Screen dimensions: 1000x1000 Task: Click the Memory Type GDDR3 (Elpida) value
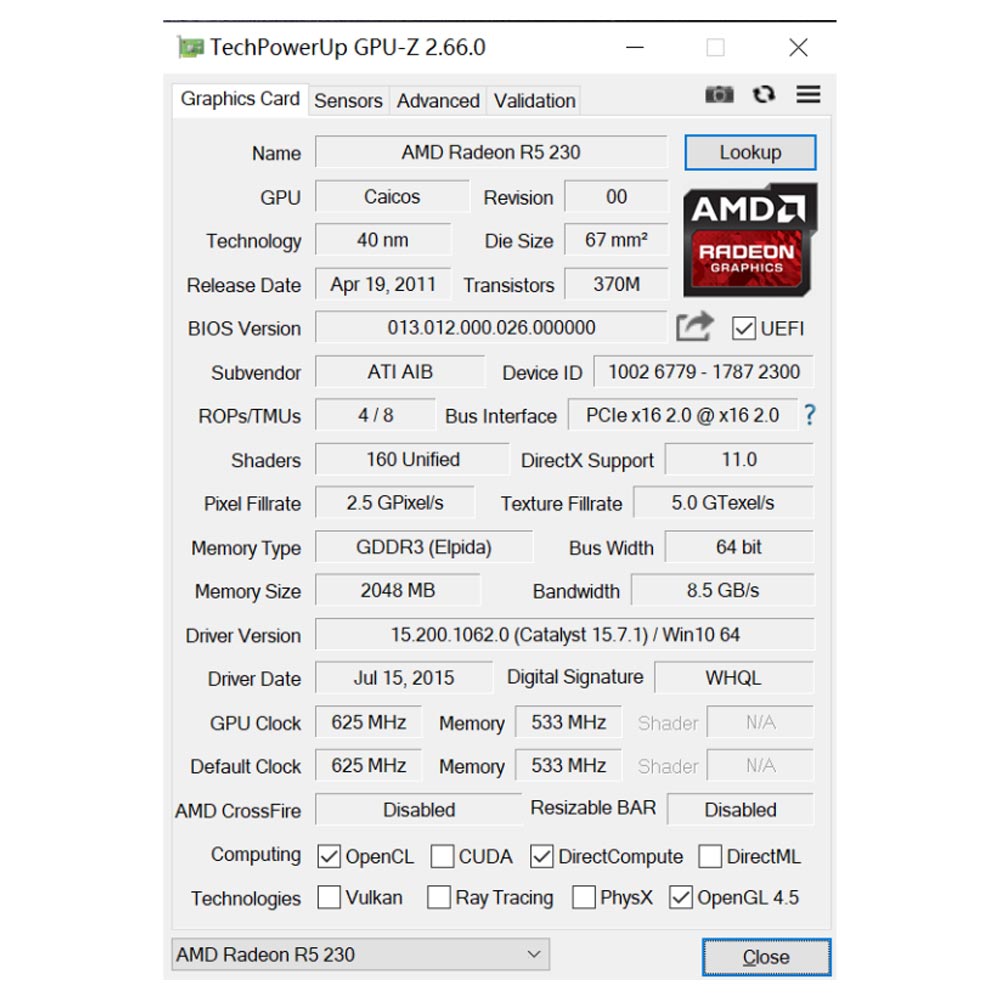(x=424, y=547)
